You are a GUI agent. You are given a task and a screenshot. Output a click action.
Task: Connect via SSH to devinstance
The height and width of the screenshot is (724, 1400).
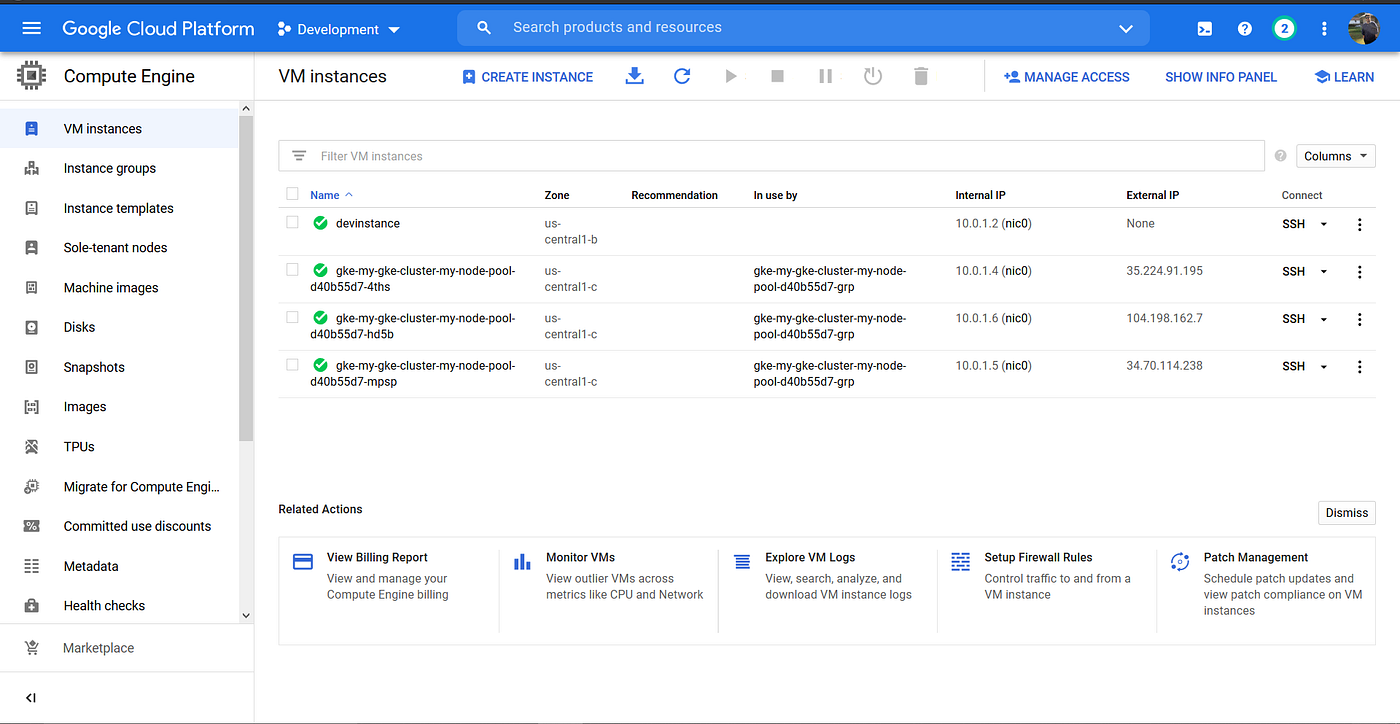(x=1294, y=224)
